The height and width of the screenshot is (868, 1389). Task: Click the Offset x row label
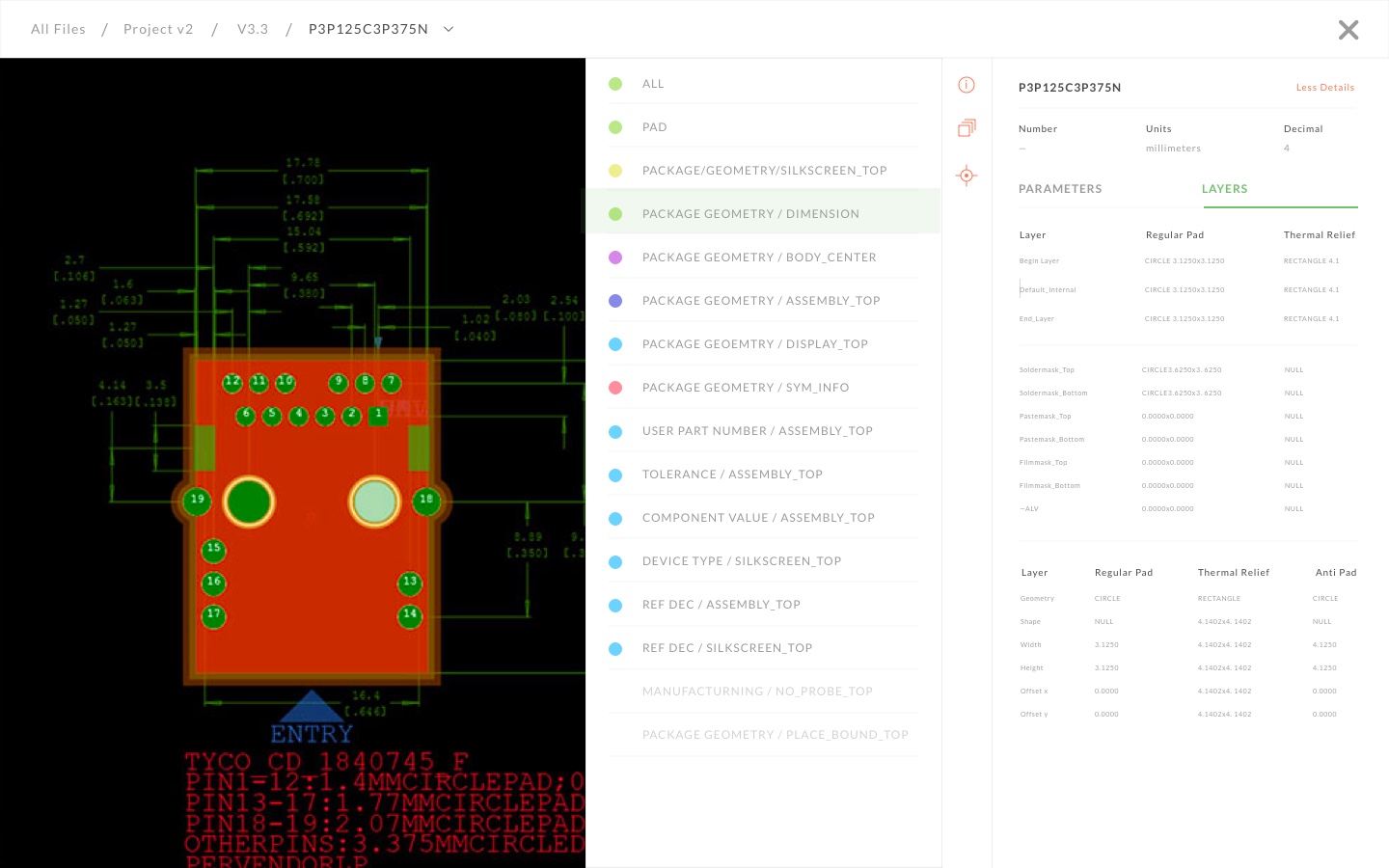coord(1034,692)
